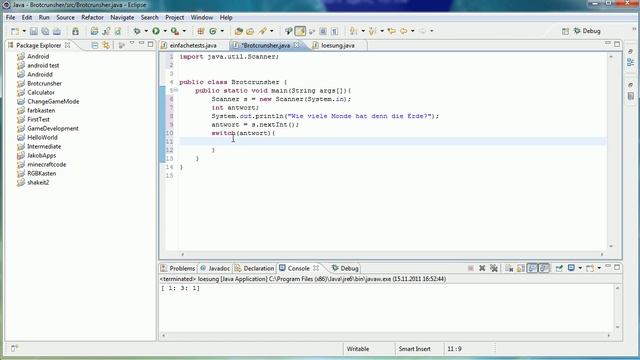Click Clear Console icon
640x360 pixels.
tap(509, 268)
